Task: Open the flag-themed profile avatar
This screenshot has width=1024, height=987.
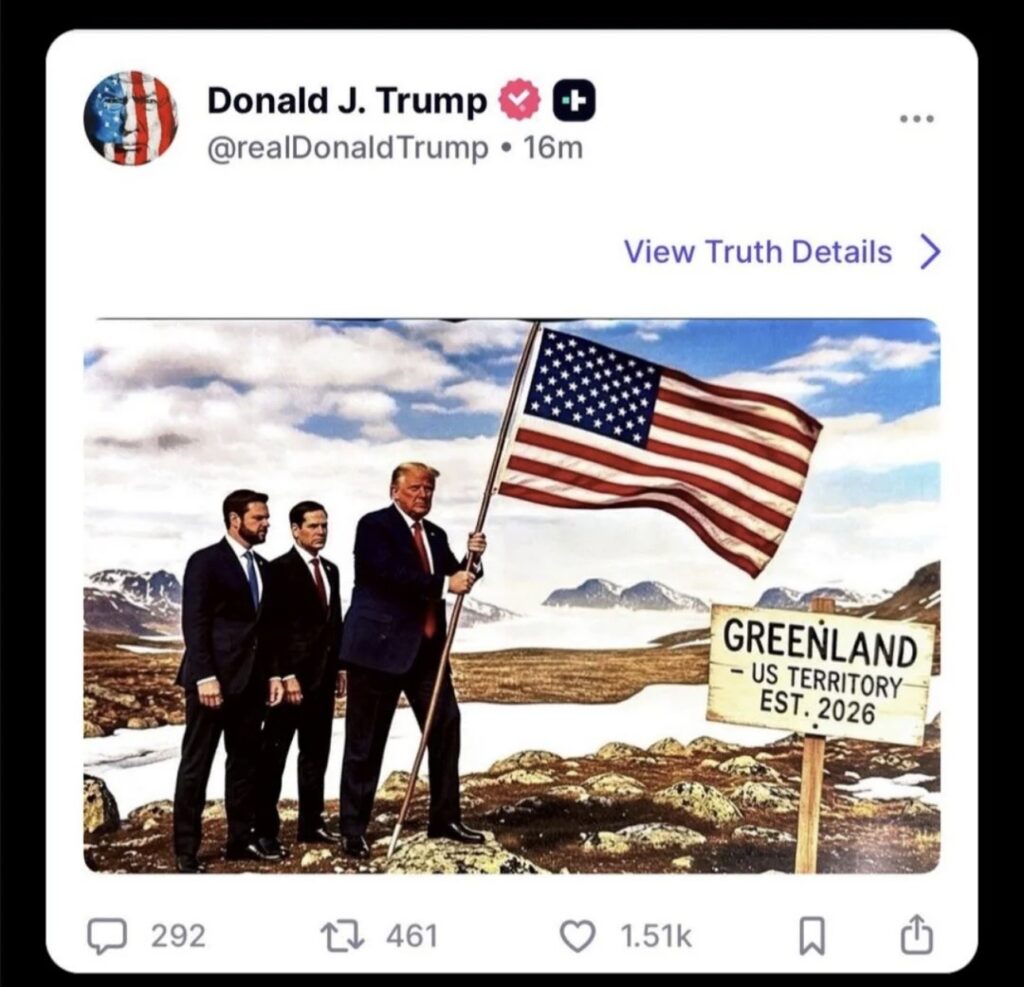Action: pyautogui.click(x=131, y=118)
